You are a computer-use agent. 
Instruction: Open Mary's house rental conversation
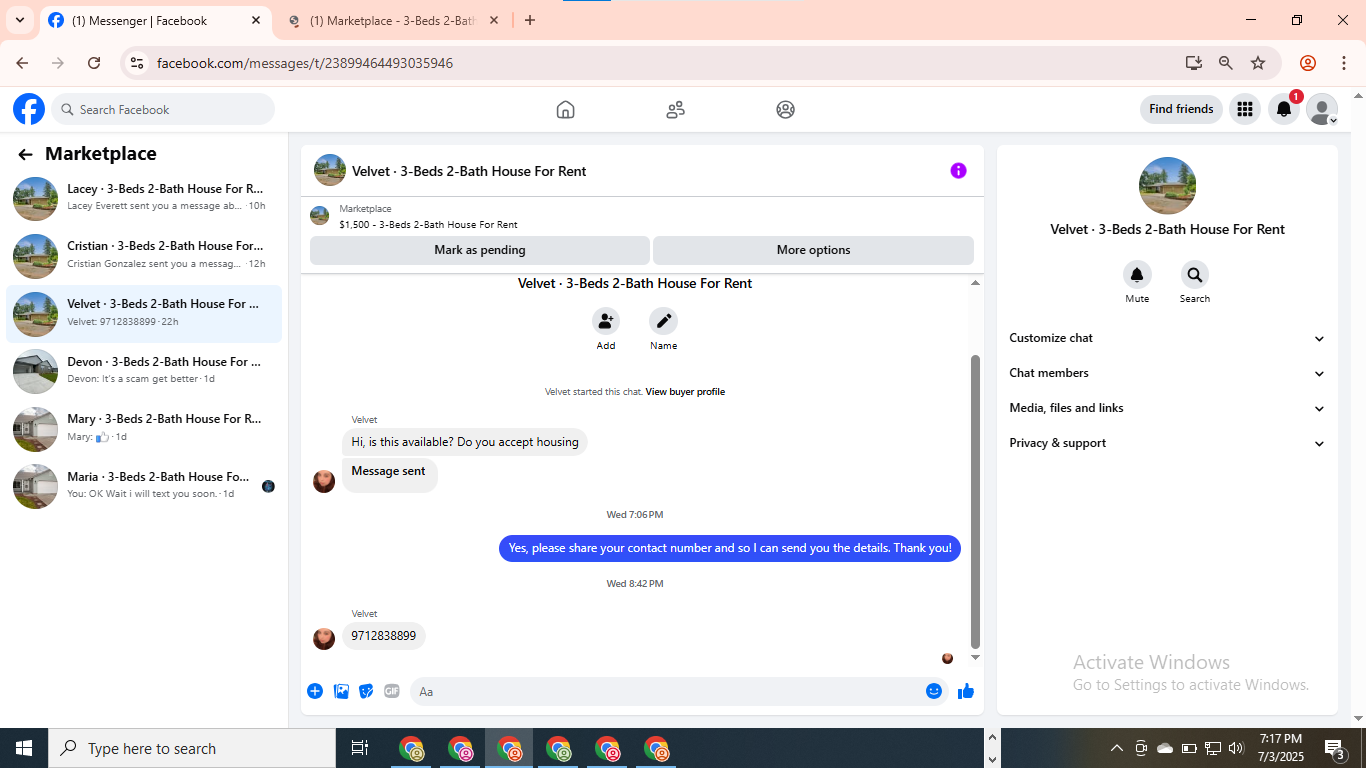(144, 429)
